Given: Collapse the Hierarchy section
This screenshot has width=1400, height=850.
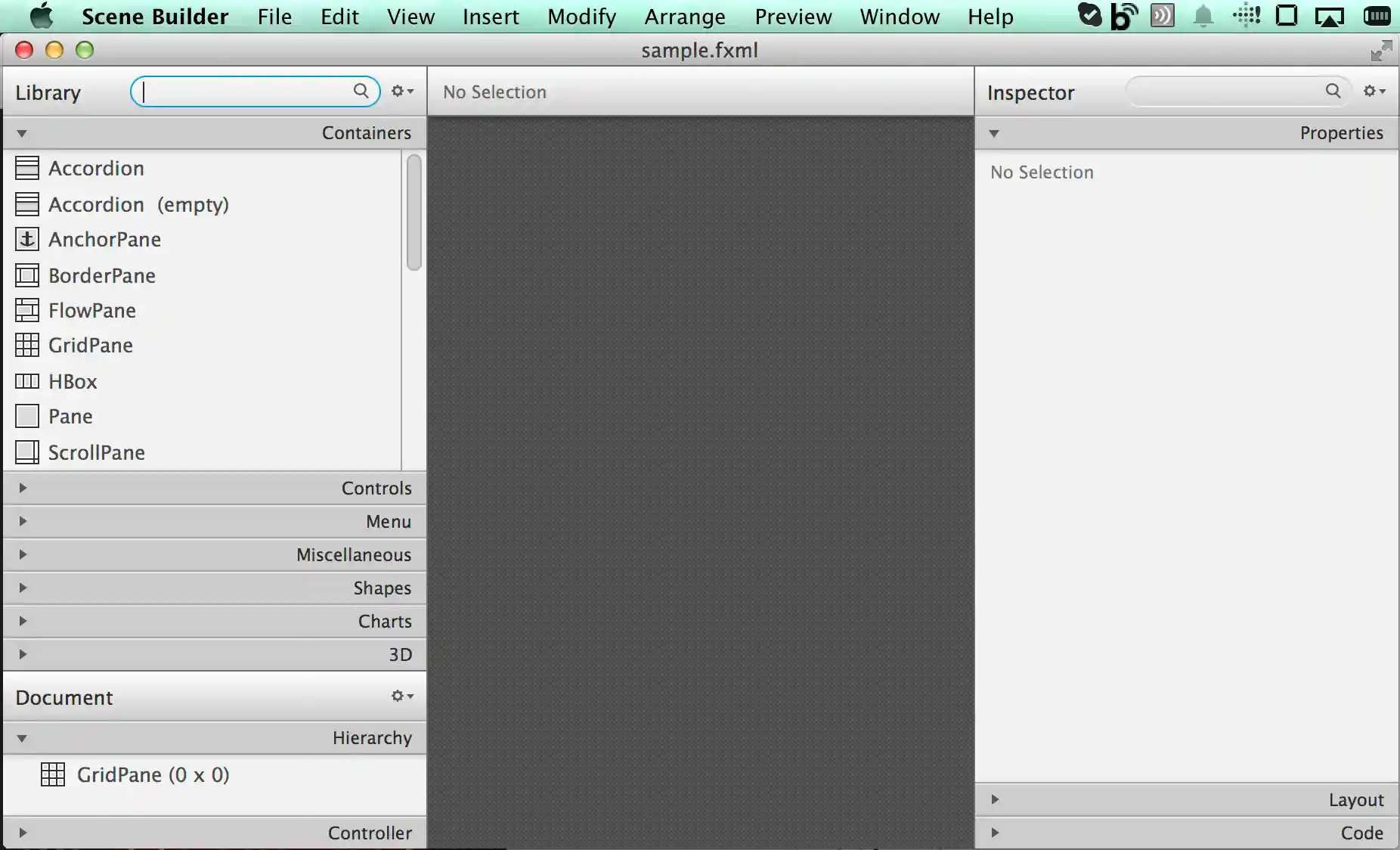Looking at the screenshot, I should pyautogui.click(x=22, y=738).
